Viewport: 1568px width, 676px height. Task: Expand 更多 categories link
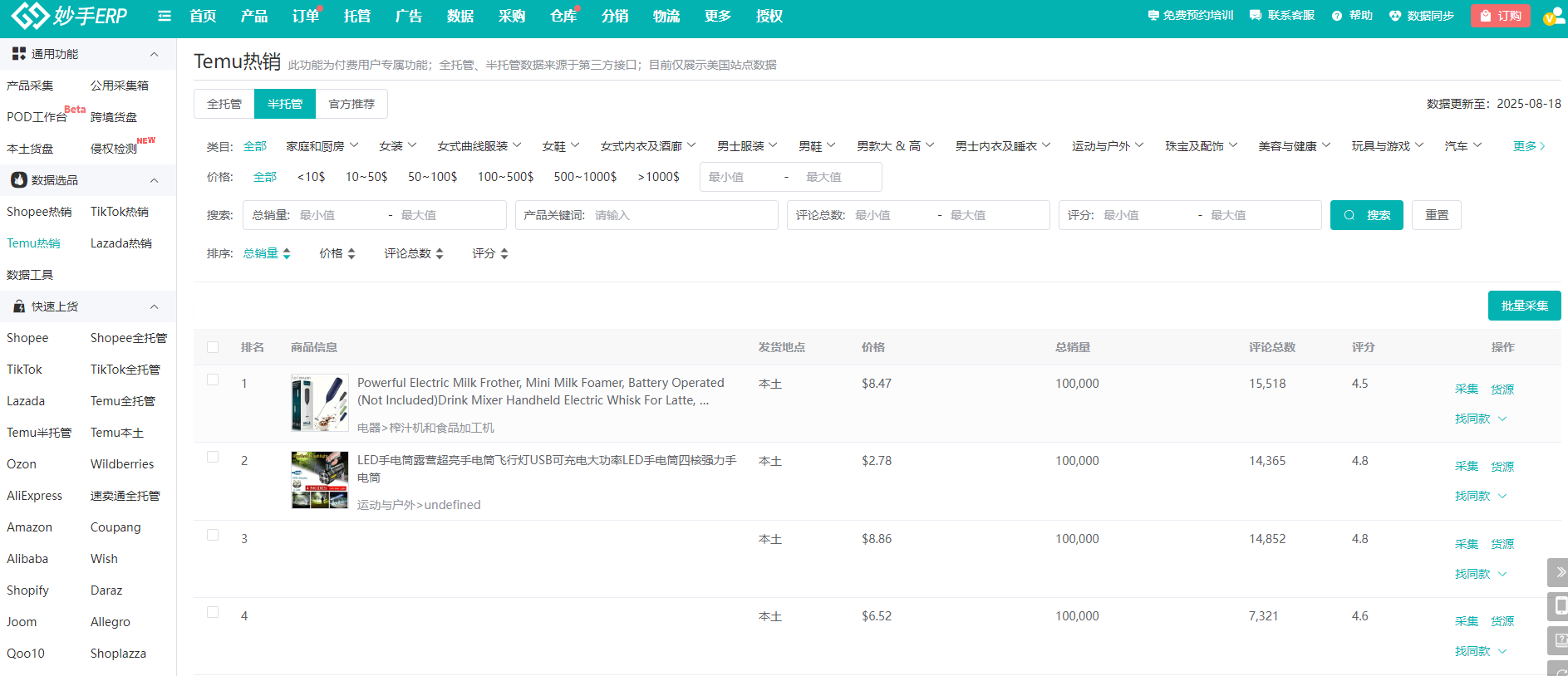(1529, 146)
